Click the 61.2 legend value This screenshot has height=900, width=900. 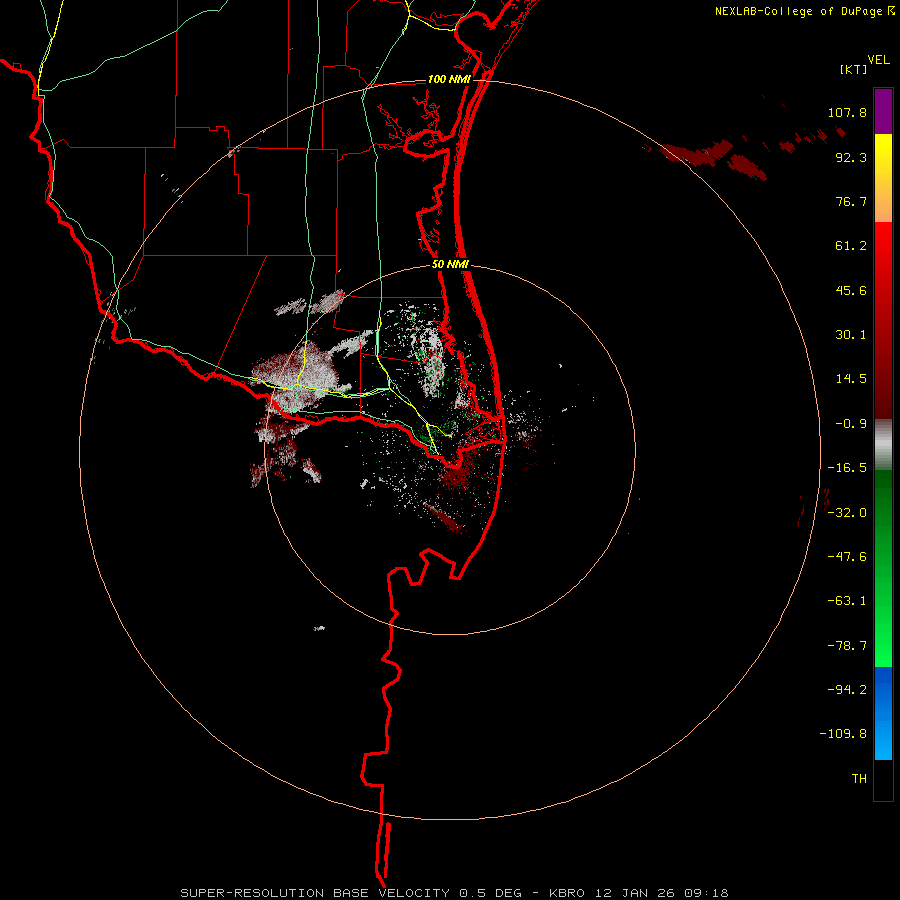851,246
